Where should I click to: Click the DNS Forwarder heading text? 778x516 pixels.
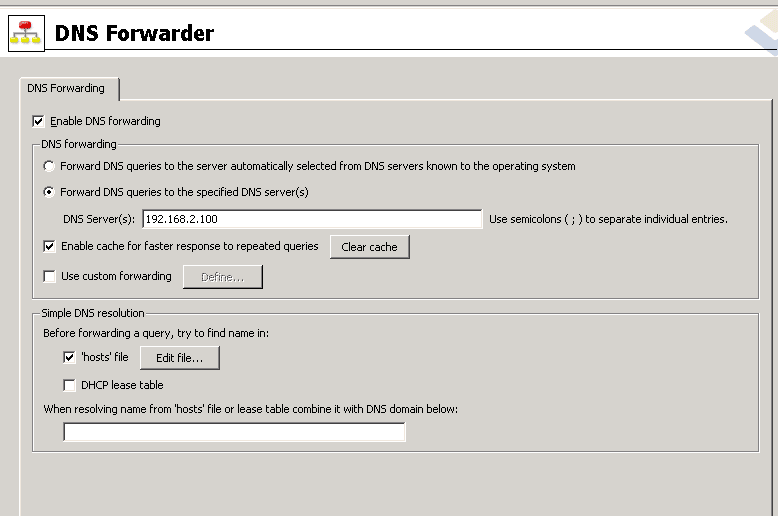click(134, 33)
